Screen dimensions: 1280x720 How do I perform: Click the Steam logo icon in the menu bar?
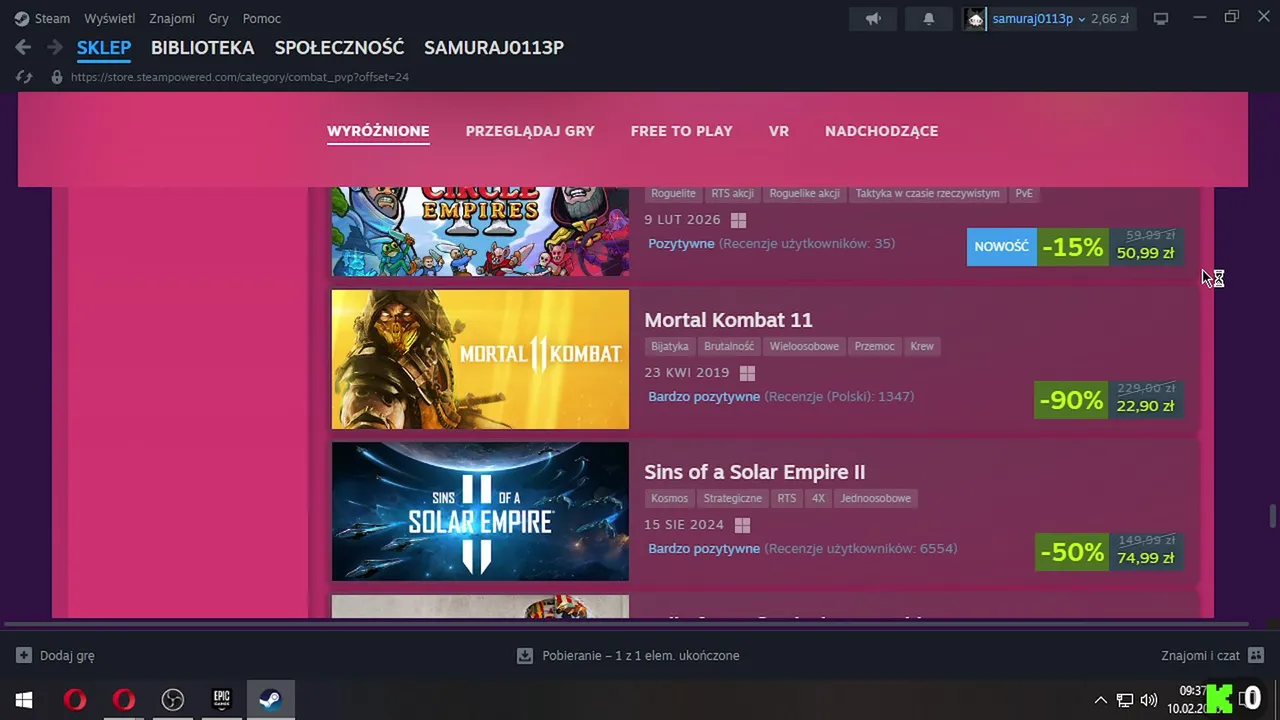pyautogui.click(x=22, y=18)
